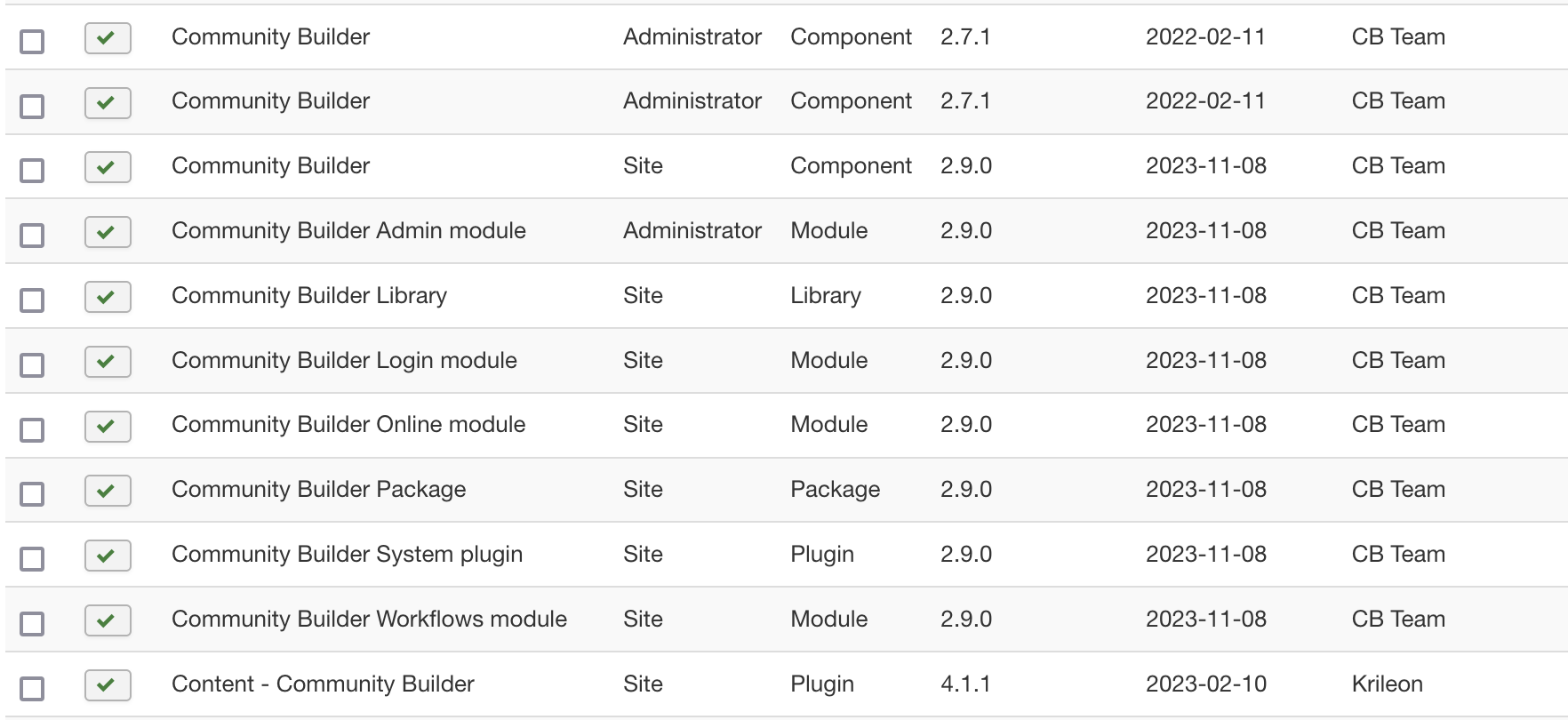This screenshot has height=720, width=1568.
Task: Disable Content - Community Builder plugin
Action: pyautogui.click(x=108, y=685)
